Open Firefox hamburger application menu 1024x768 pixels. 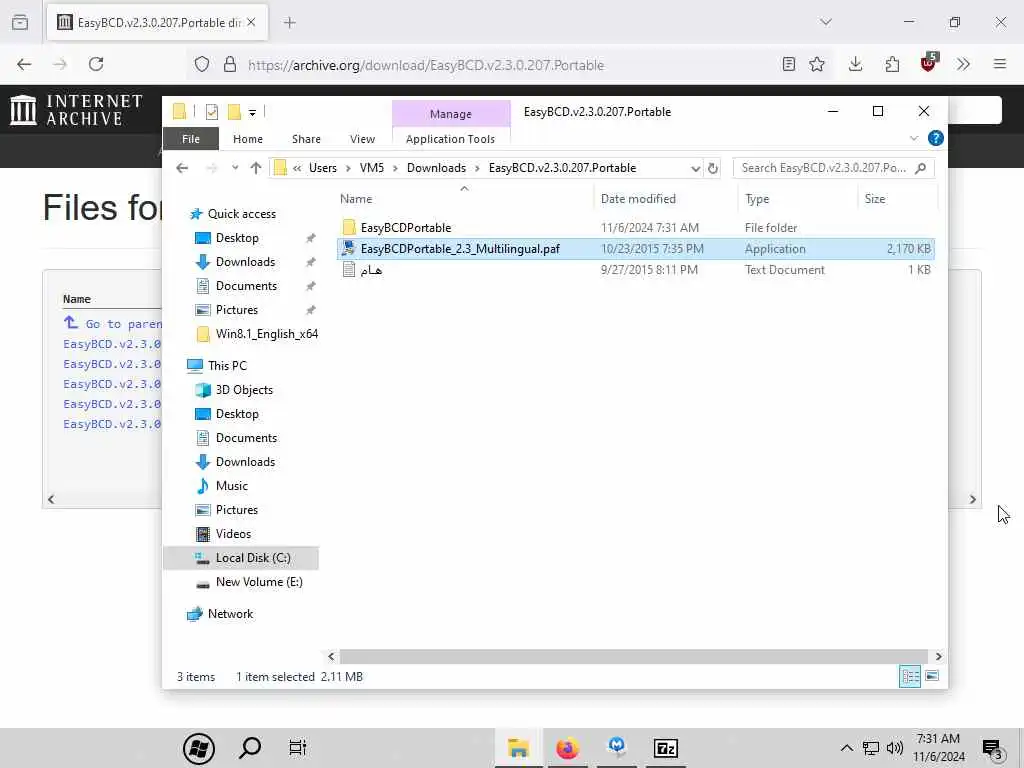[x=1000, y=64]
